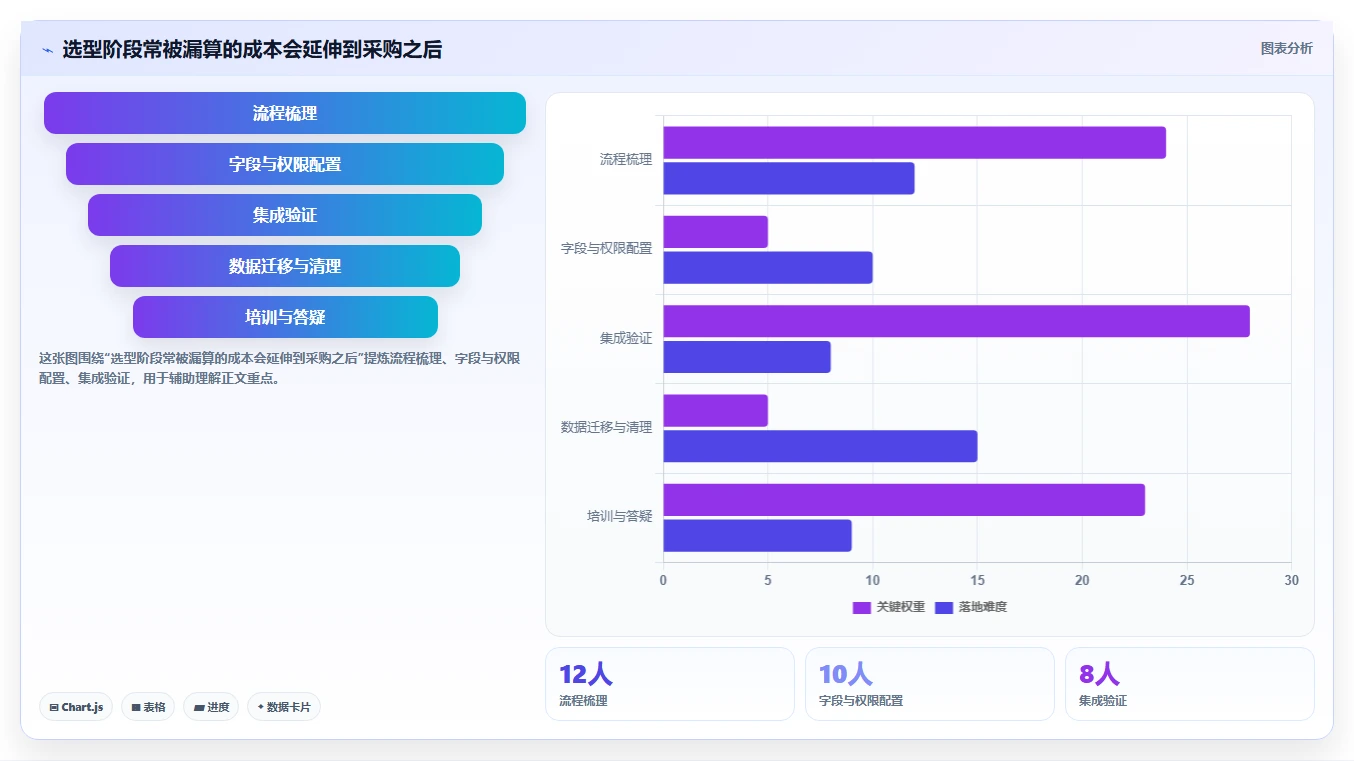Click the blue 落地难度 legend swatch
1354x761 pixels.
[944, 607]
